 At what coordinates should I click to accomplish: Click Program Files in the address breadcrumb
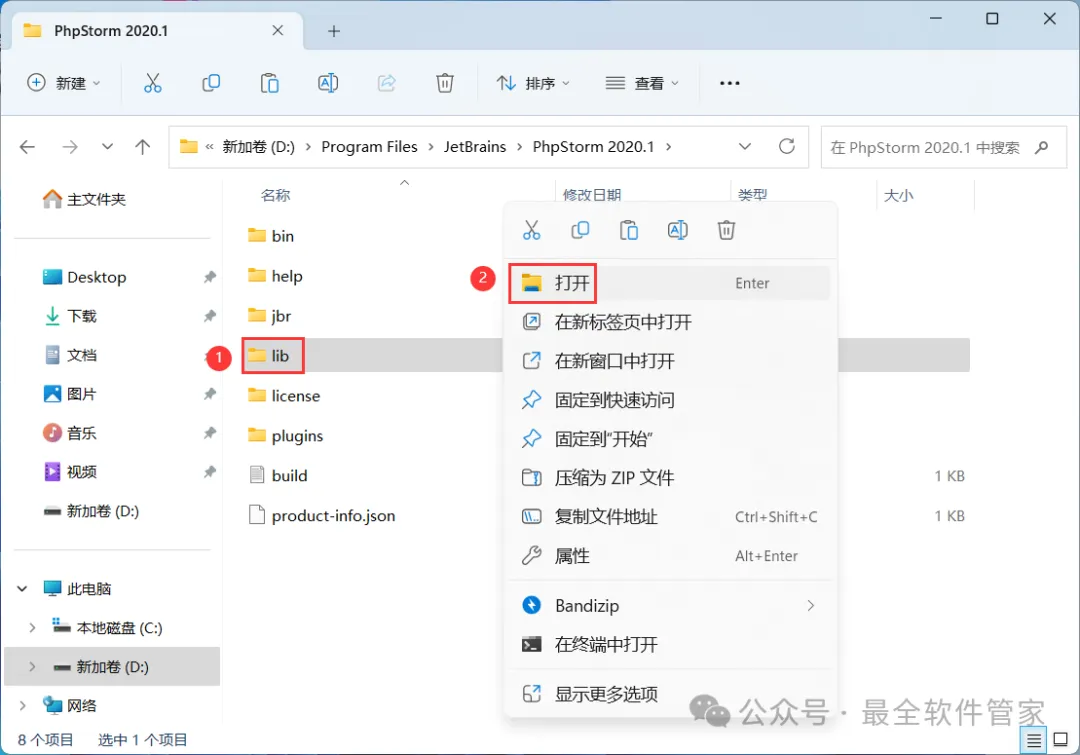(x=369, y=147)
